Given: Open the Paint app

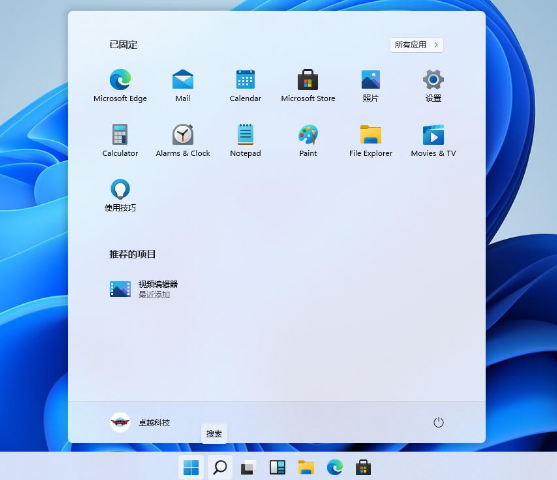Looking at the screenshot, I should pyautogui.click(x=308, y=141).
